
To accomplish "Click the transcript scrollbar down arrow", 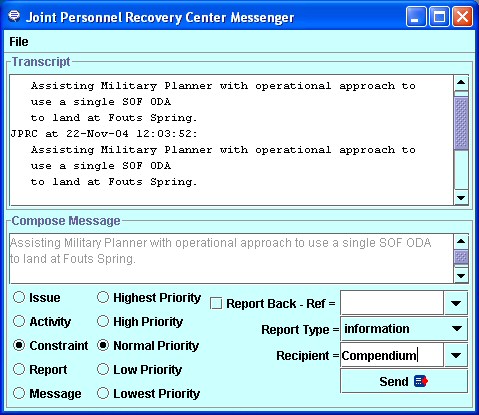I will click(461, 198).
